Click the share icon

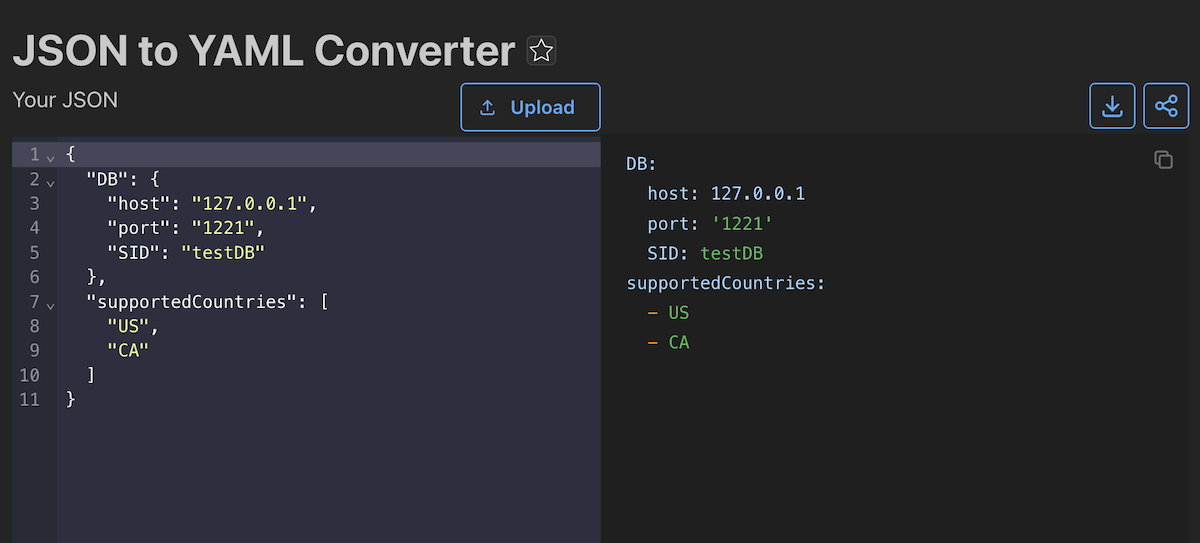pyautogui.click(x=1166, y=106)
